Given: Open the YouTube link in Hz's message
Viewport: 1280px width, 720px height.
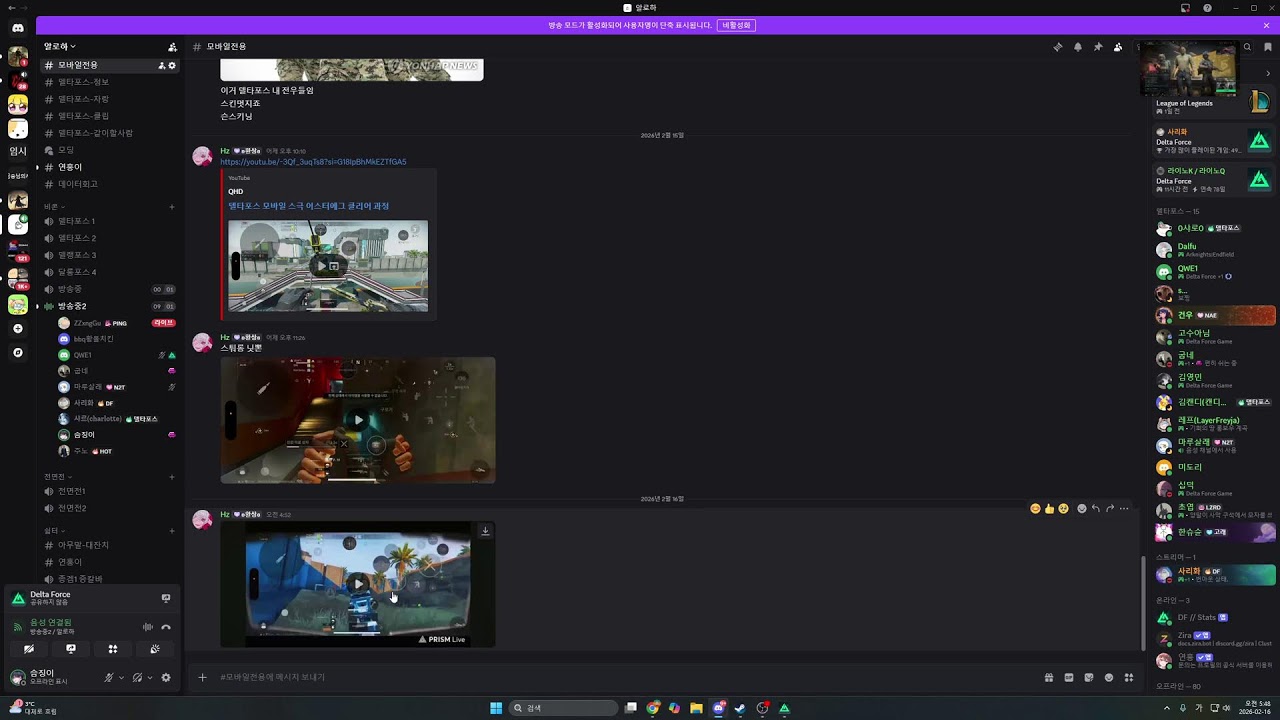Looking at the screenshot, I should point(313,162).
